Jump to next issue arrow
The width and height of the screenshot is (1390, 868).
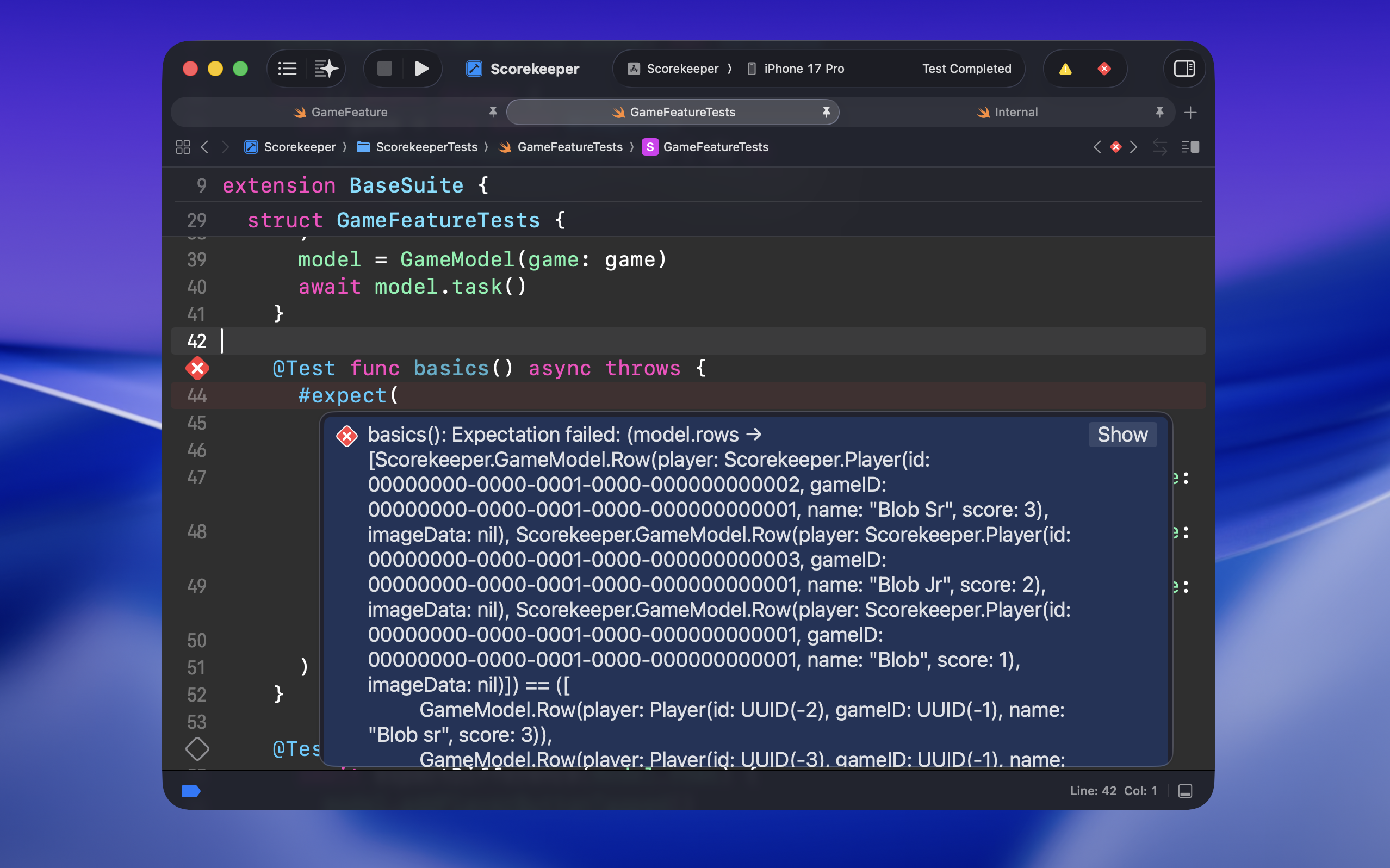1133,147
